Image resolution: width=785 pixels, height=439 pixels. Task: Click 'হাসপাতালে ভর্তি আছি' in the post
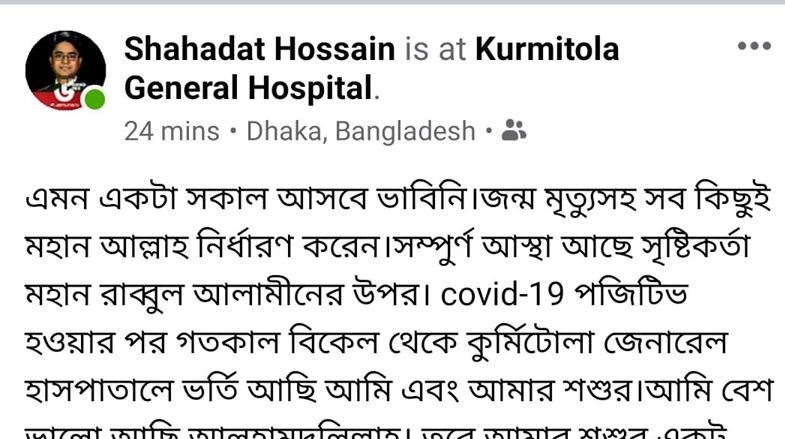click(x=171, y=390)
